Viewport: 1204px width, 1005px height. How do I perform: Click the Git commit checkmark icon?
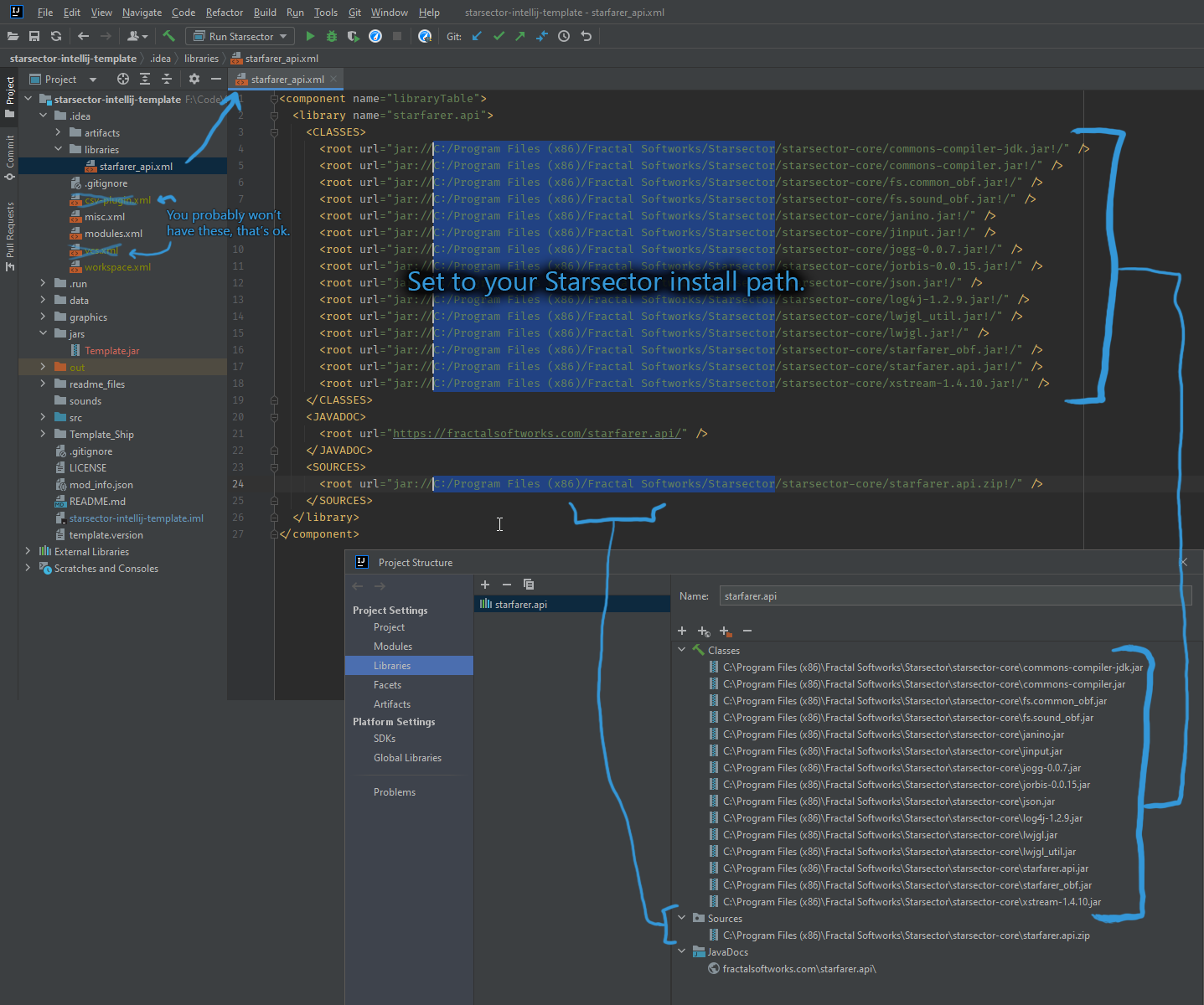pos(499,36)
